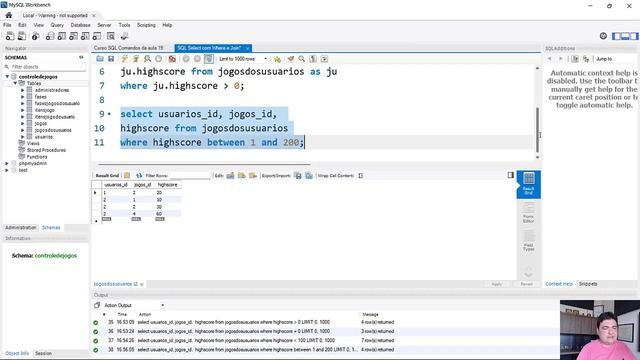Viewport: 640px width, 360px height.
Task: Open the schema inspector info icon
Action: coord(36,36)
